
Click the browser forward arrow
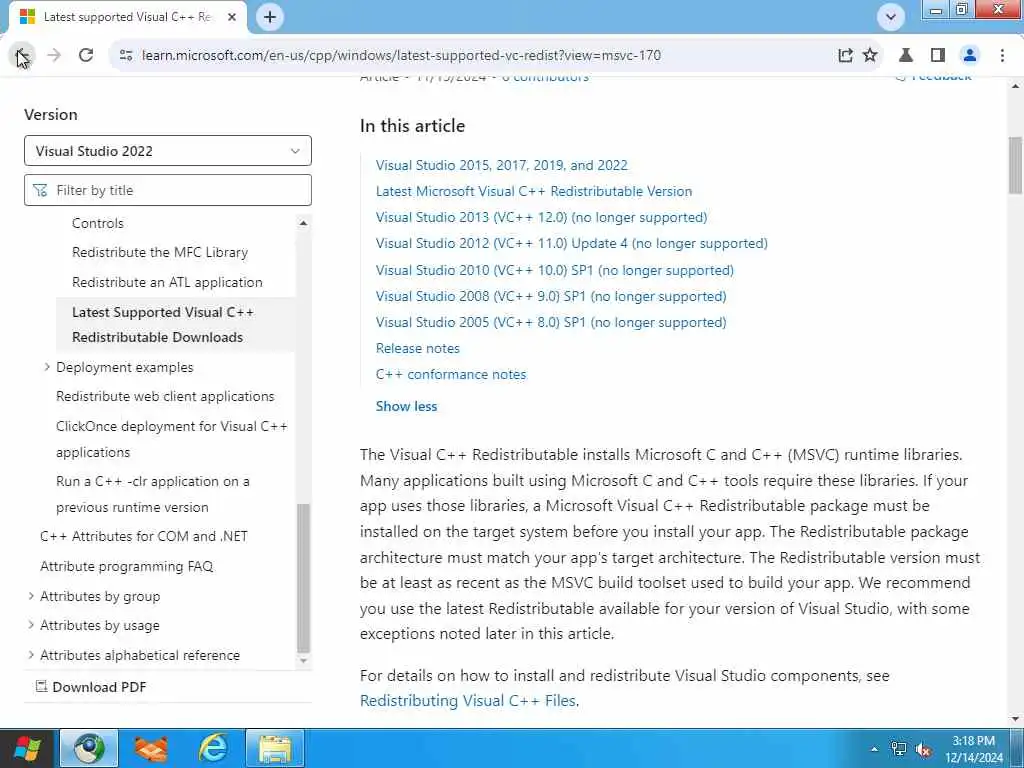pos(54,56)
